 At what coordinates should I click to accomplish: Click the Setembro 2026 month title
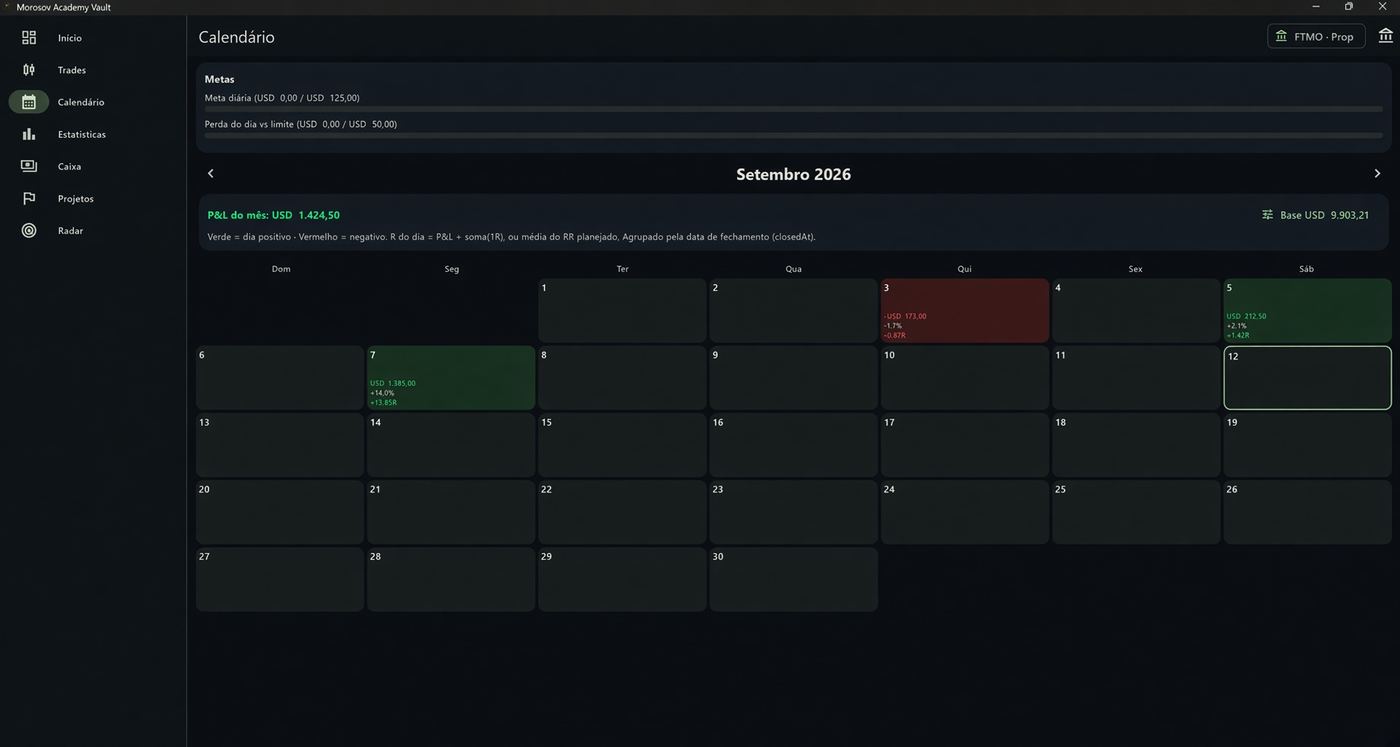coord(793,174)
